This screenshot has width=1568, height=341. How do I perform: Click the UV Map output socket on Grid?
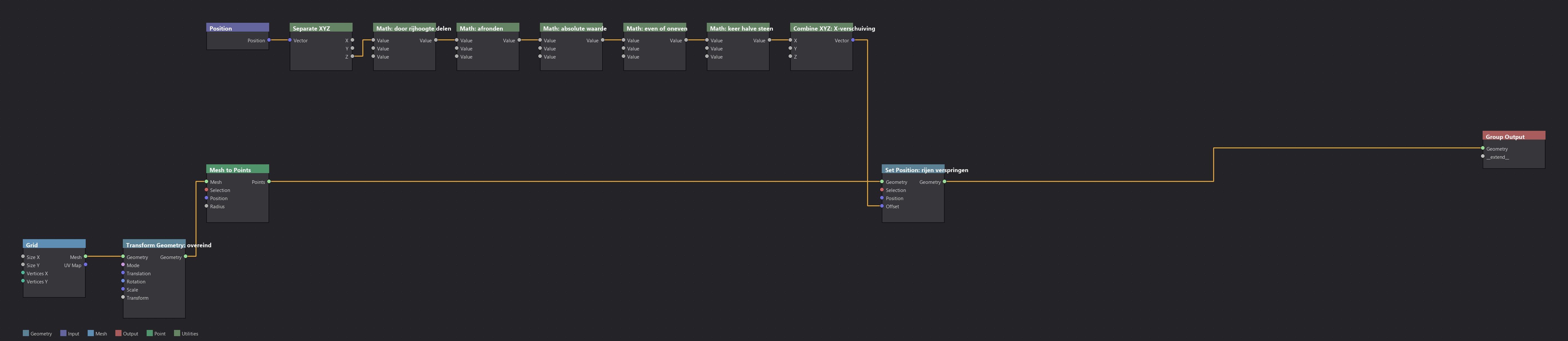coord(86,265)
